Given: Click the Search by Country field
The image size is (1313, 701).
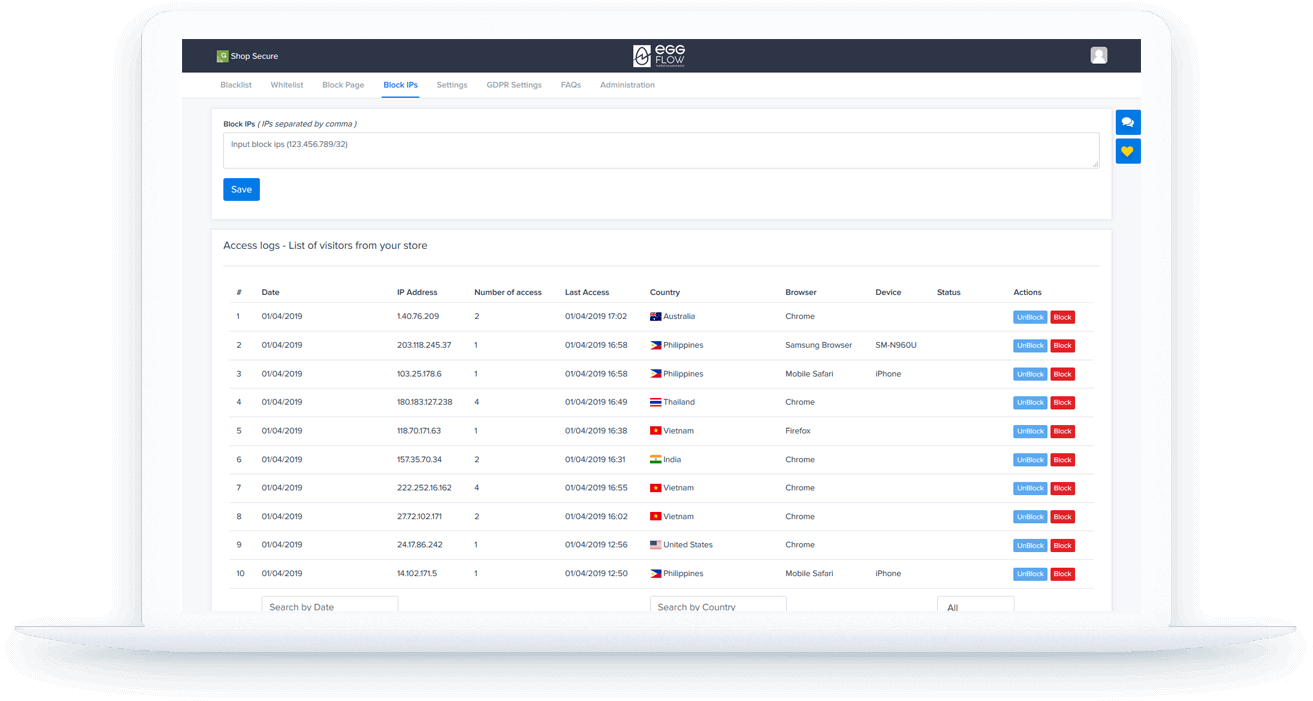Looking at the screenshot, I should pyautogui.click(x=717, y=606).
